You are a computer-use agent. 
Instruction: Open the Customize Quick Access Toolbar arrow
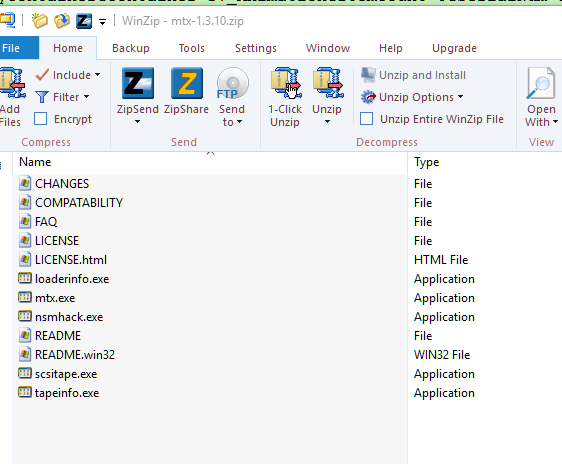coord(103,22)
